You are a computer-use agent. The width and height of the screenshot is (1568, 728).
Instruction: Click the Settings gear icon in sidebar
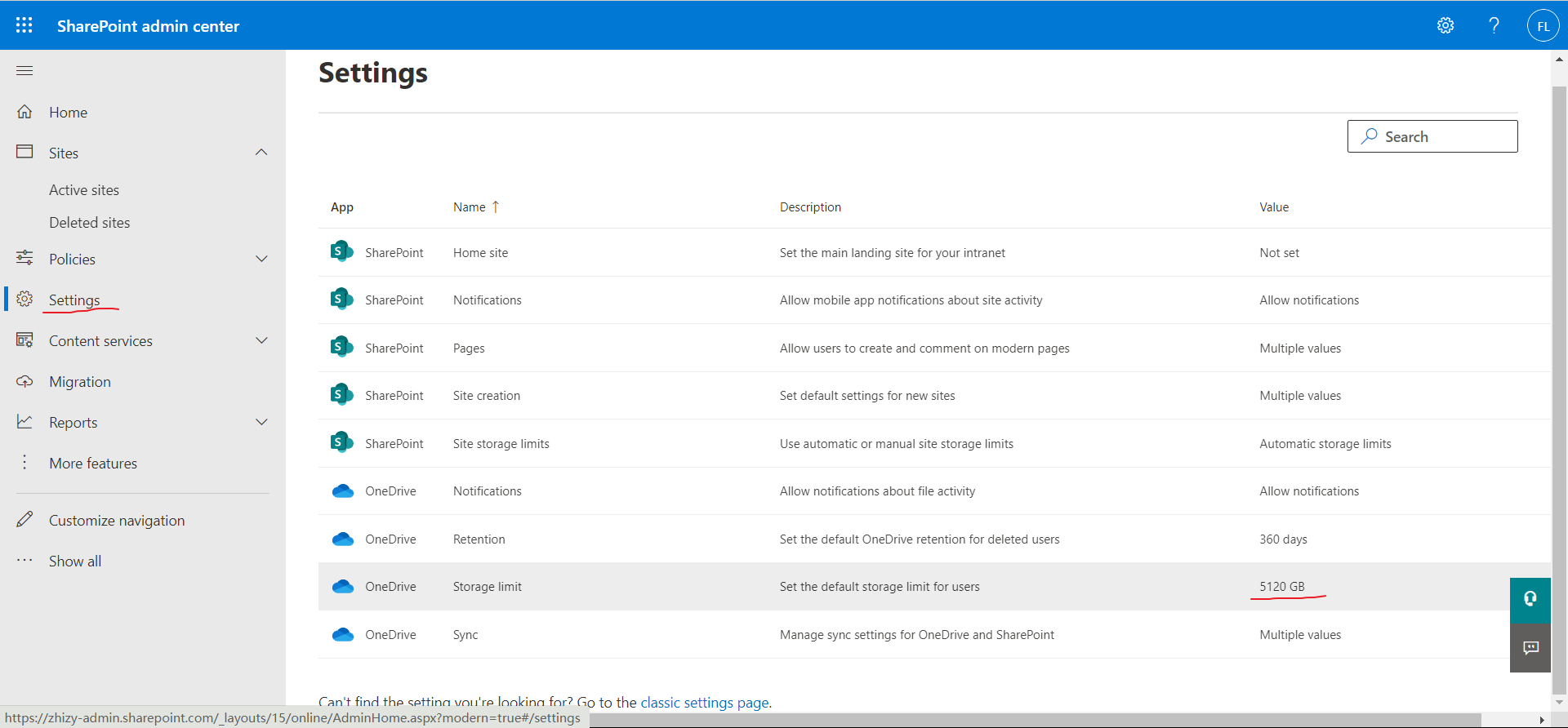click(24, 299)
